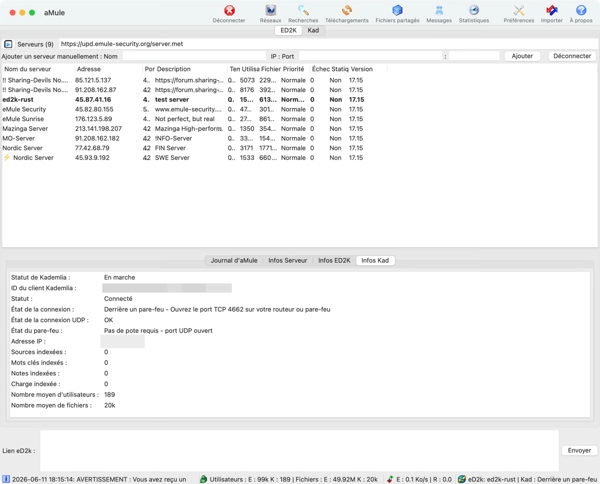Select the Infos Kad tab

[375, 260]
